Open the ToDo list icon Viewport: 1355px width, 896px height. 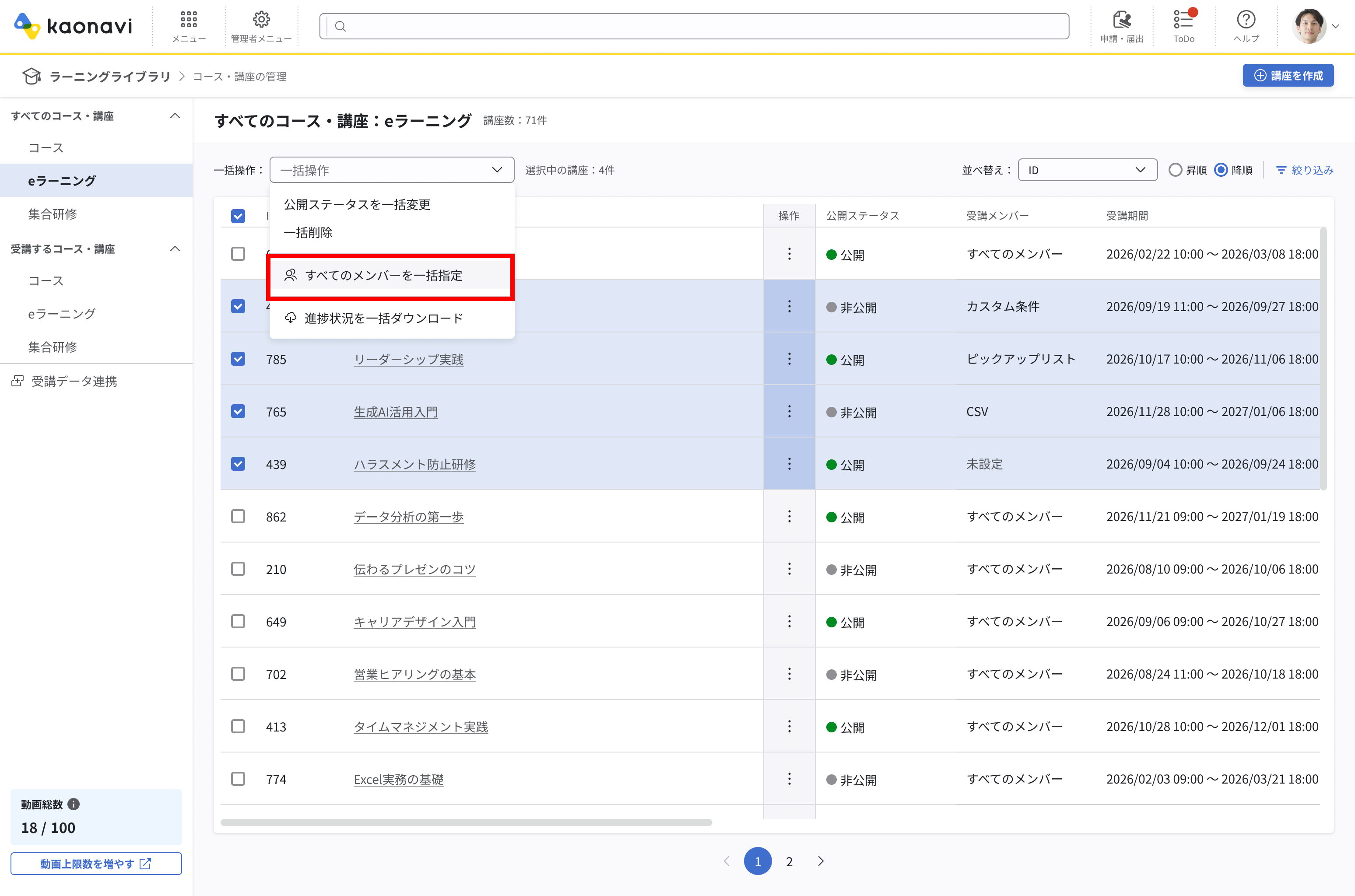(x=1183, y=19)
